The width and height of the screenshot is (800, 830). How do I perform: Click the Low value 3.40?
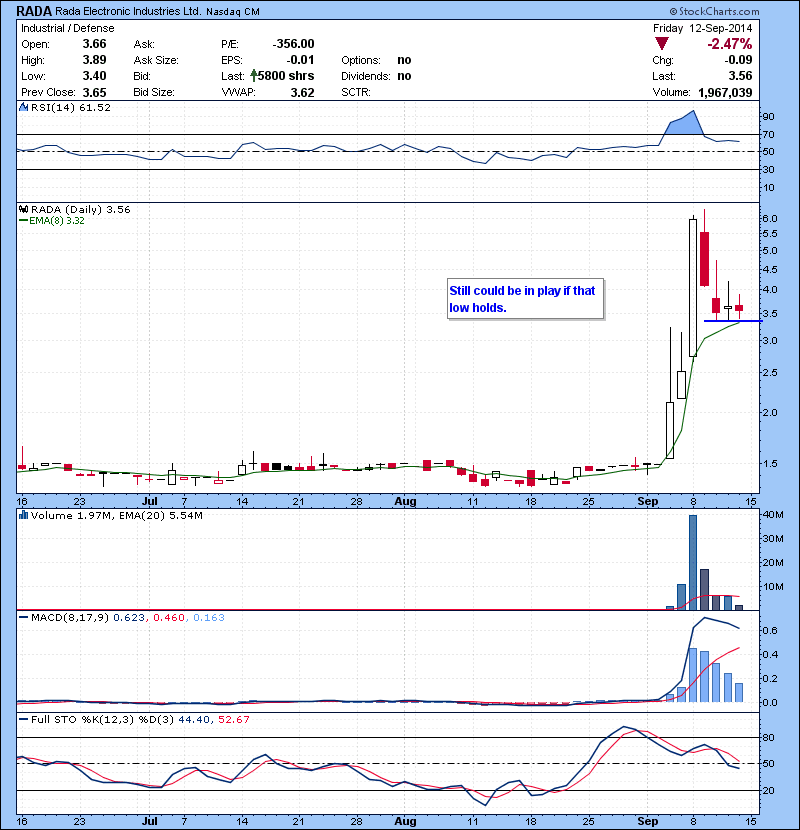pos(94,76)
